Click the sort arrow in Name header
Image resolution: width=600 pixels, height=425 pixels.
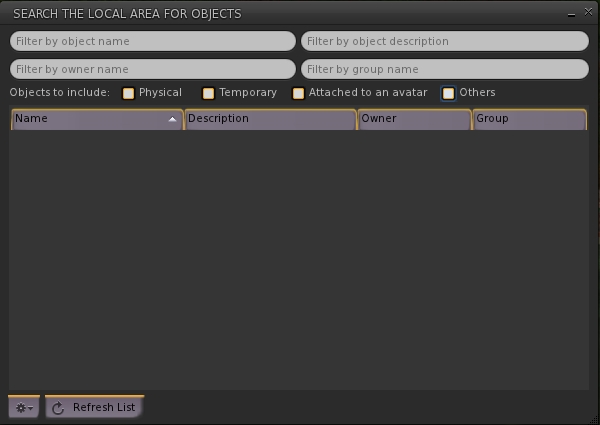(x=173, y=119)
